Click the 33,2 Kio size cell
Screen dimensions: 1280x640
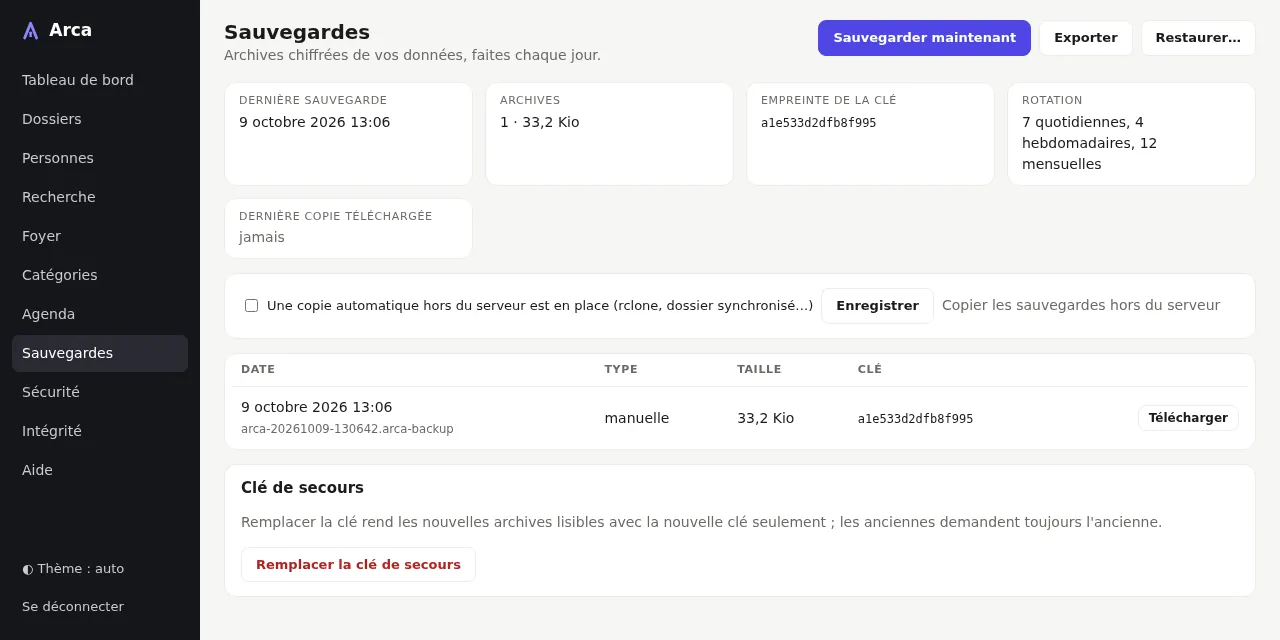coord(766,418)
